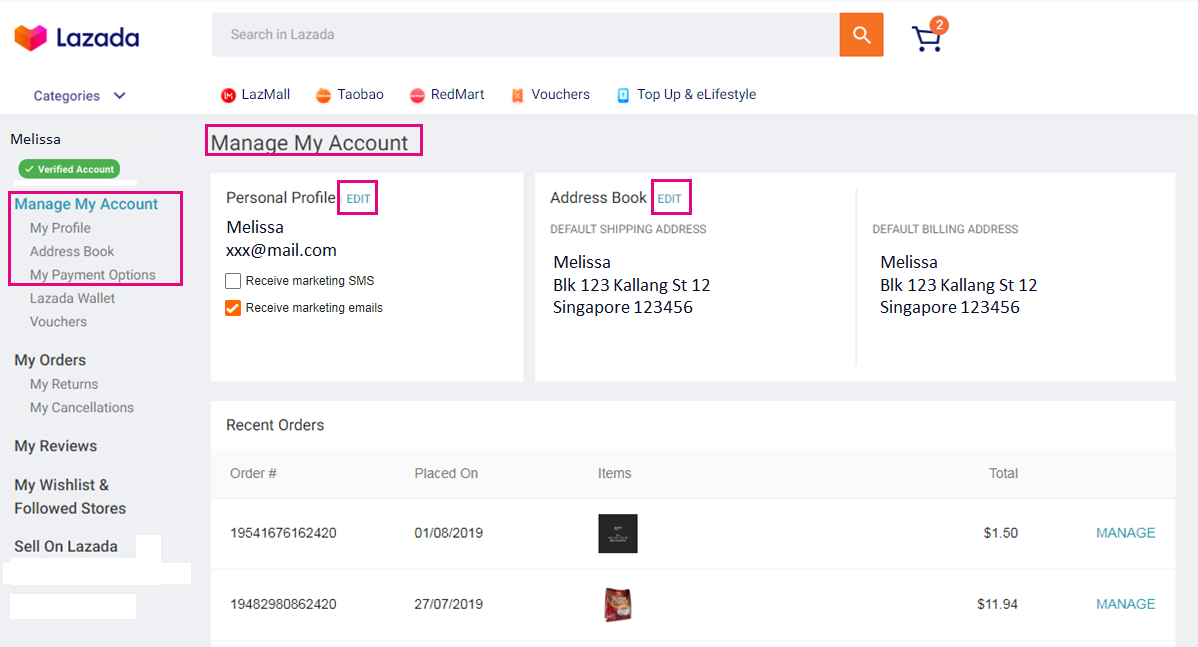
Task: Click order number 19541676162420
Action: (x=283, y=533)
